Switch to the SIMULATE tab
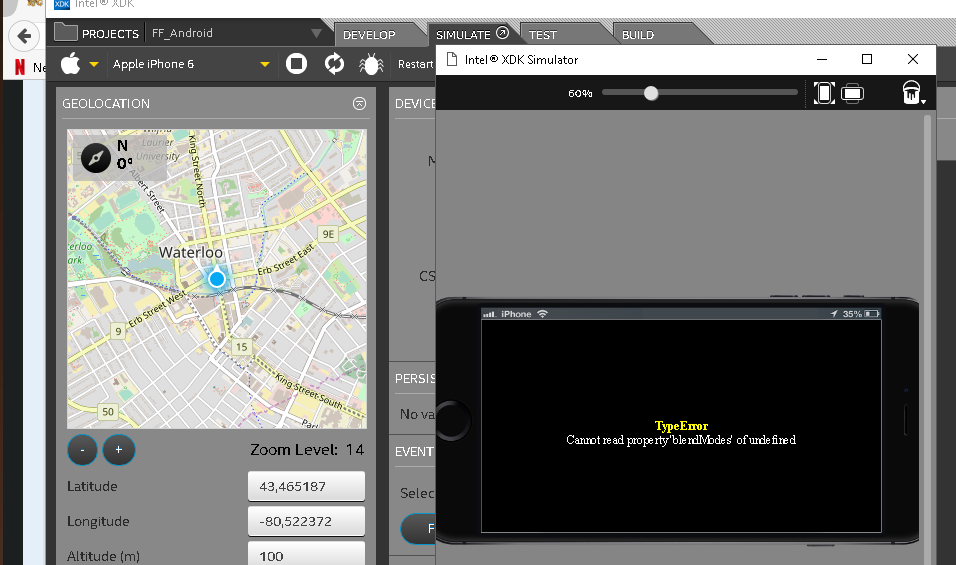The height and width of the screenshot is (565, 956). coord(463,35)
